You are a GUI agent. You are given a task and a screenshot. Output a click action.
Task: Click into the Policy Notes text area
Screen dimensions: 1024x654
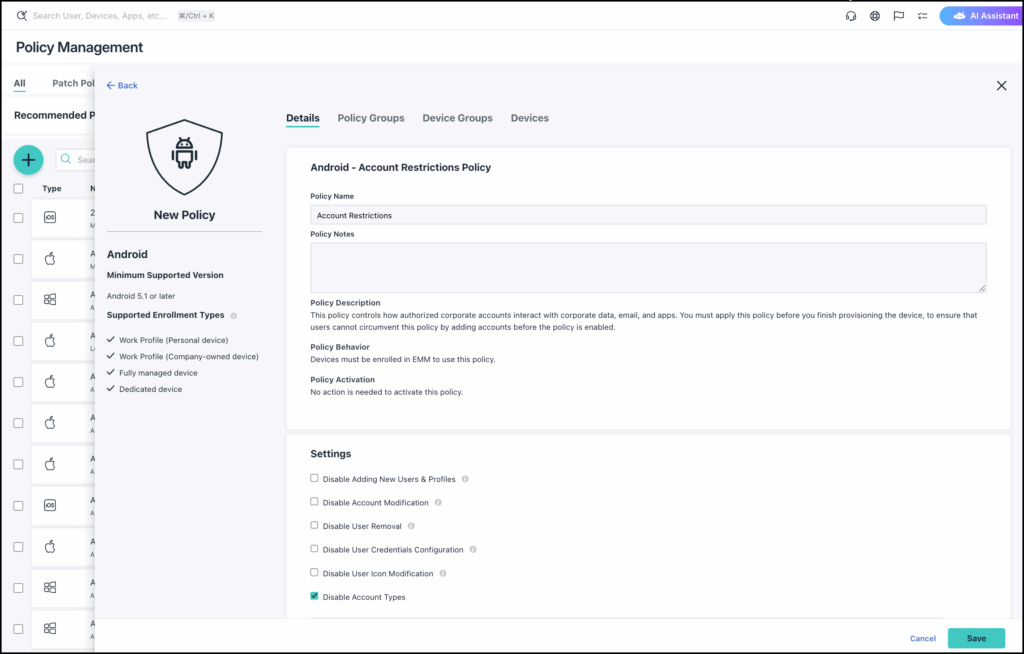click(x=648, y=267)
